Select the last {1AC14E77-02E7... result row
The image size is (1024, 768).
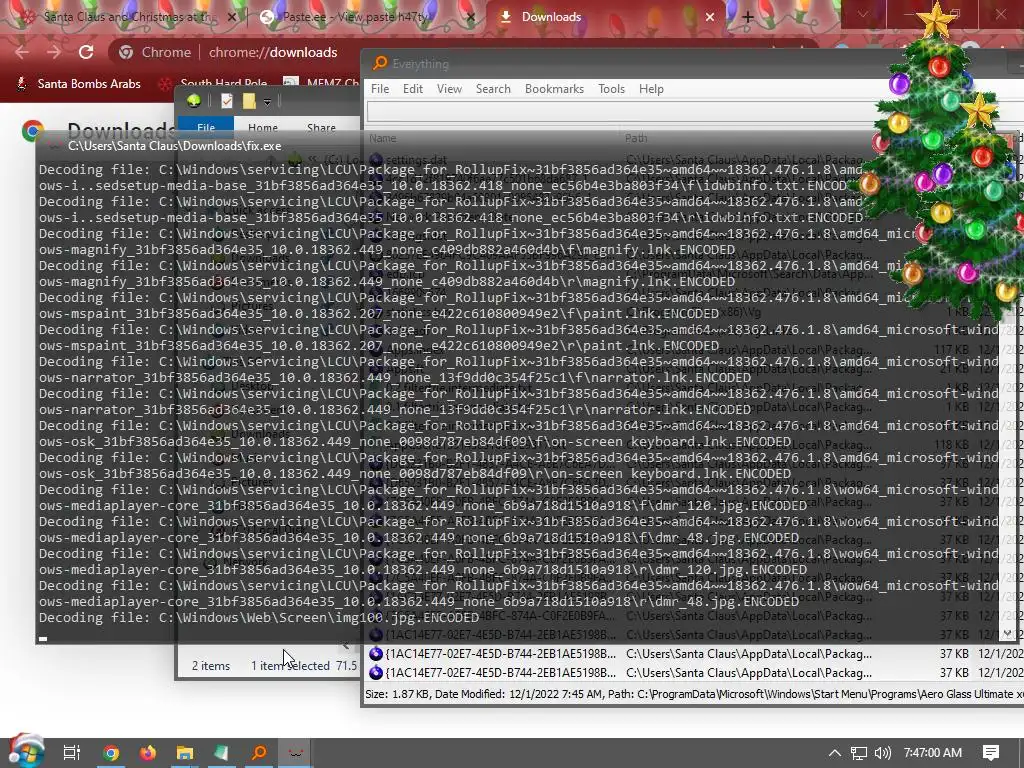point(692,673)
